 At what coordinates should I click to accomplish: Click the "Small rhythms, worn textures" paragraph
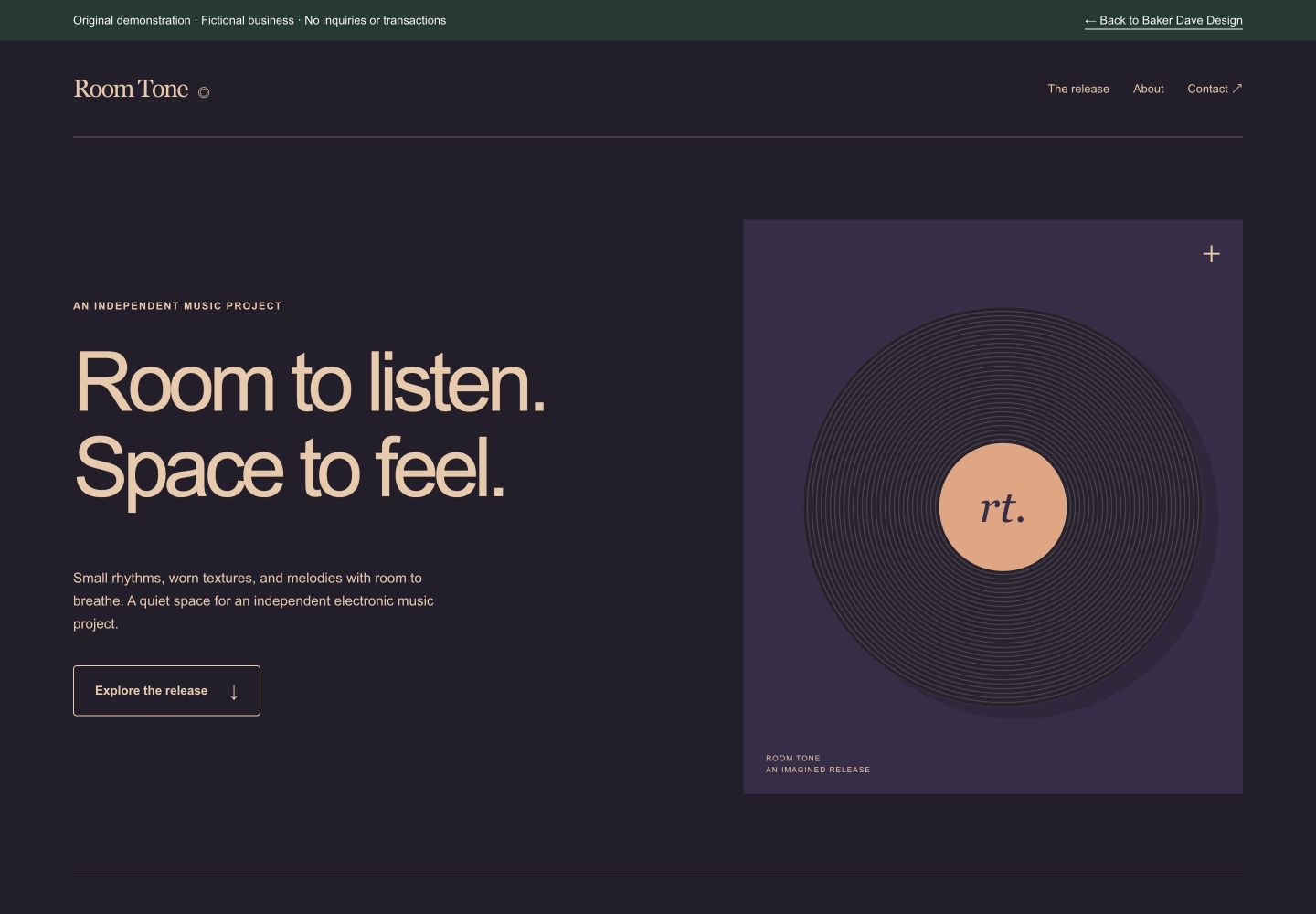coord(254,600)
